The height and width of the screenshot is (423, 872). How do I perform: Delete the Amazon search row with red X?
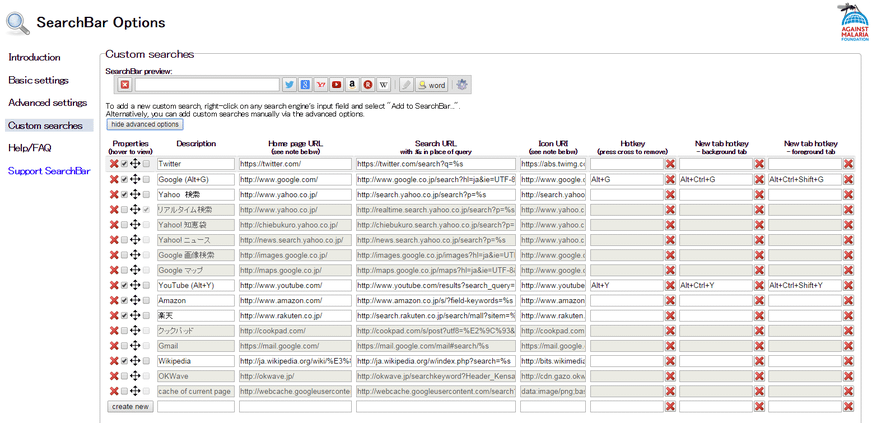tap(114, 300)
